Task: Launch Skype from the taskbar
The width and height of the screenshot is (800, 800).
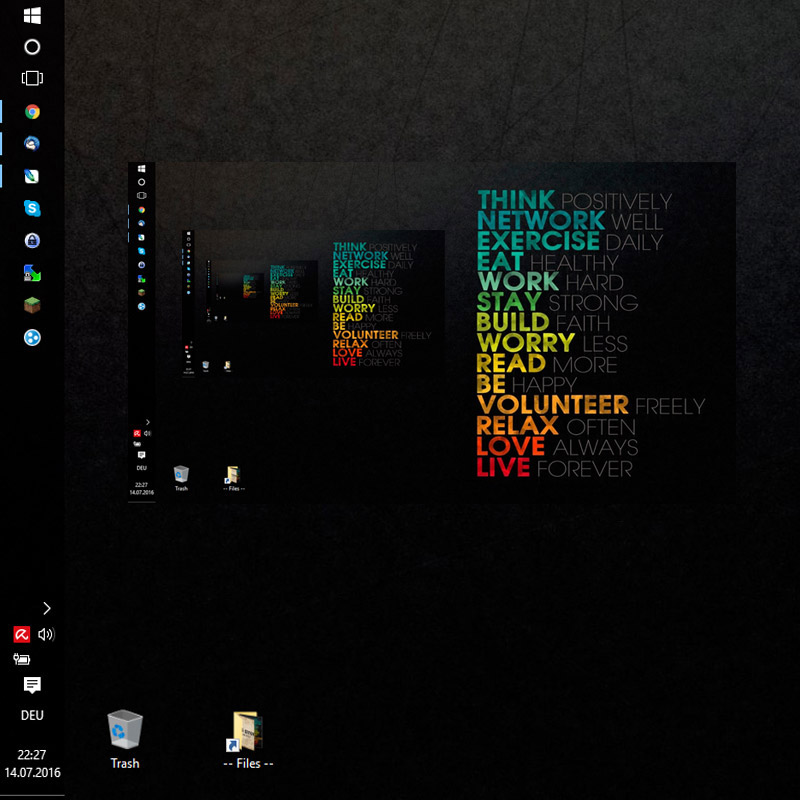Action: pos(32,208)
